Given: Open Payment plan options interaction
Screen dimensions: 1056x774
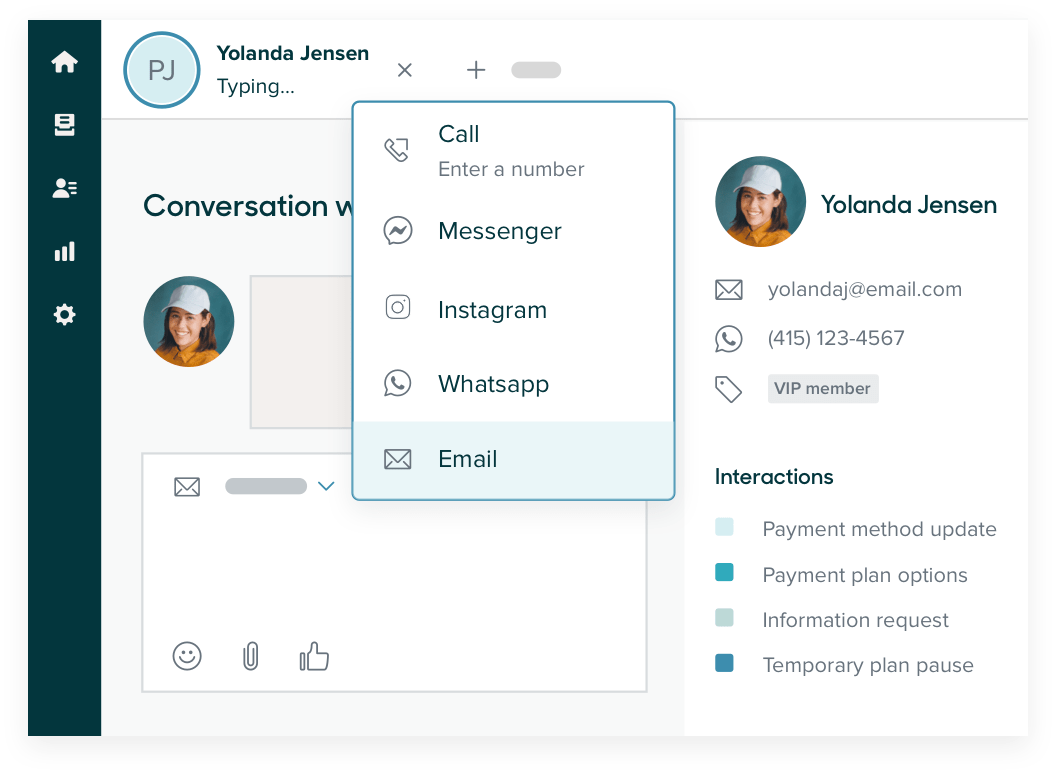Looking at the screenshot, I should 865,575.
